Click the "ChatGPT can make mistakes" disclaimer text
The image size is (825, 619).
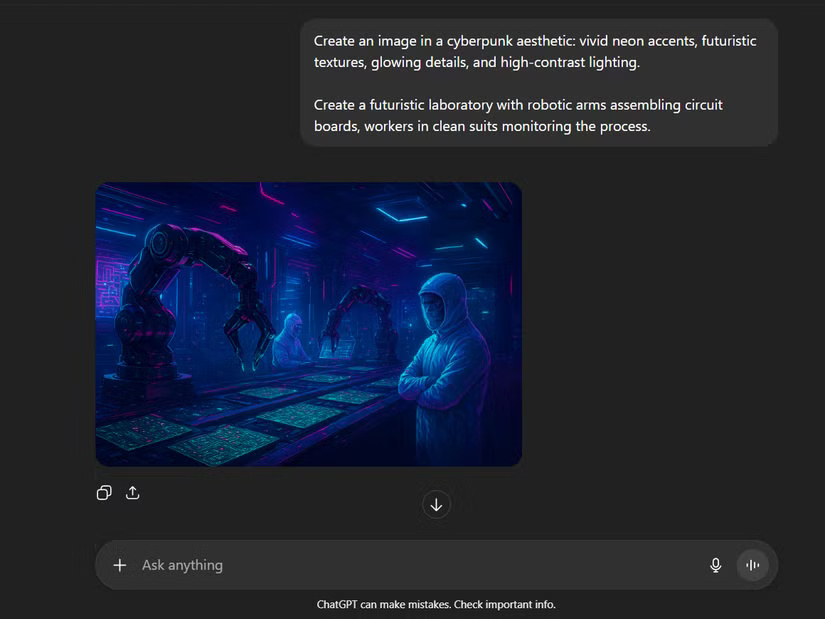click(386, 604)
